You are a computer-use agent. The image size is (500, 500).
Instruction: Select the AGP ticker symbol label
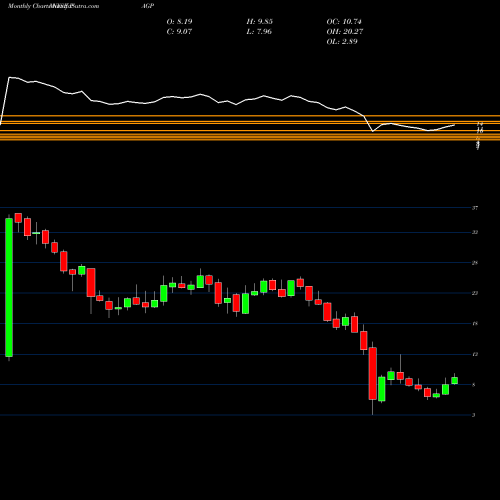point(148,6)
